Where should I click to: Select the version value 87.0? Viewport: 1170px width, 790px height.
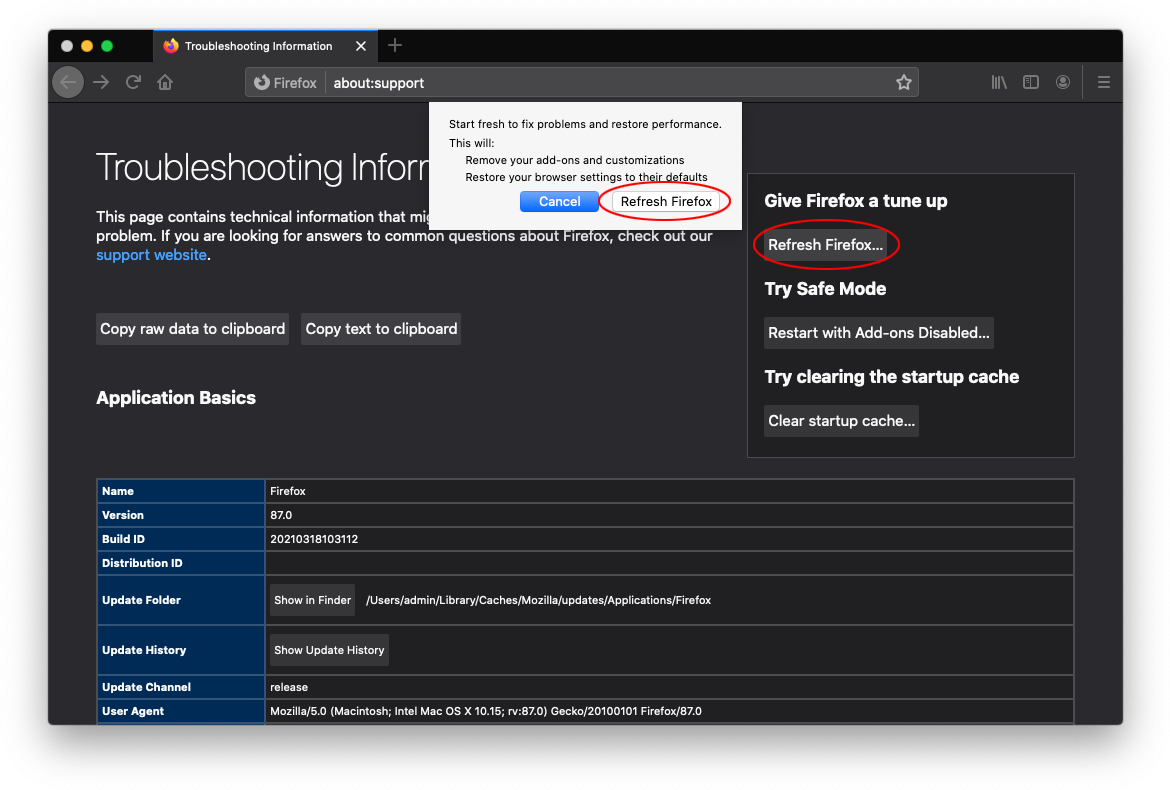click(281, 515)
